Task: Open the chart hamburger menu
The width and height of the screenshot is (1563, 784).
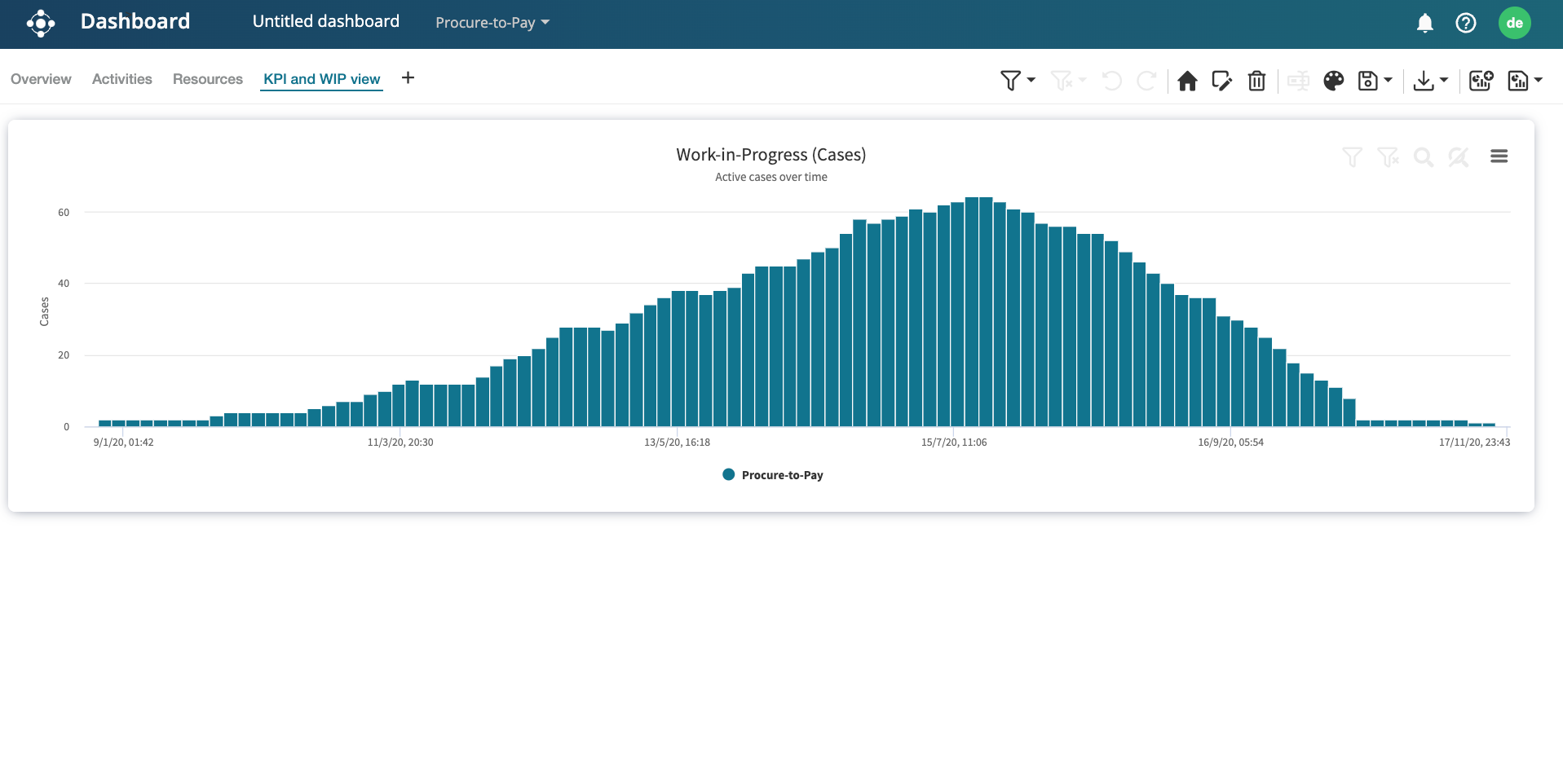Action: click(x=1499, y=156)
